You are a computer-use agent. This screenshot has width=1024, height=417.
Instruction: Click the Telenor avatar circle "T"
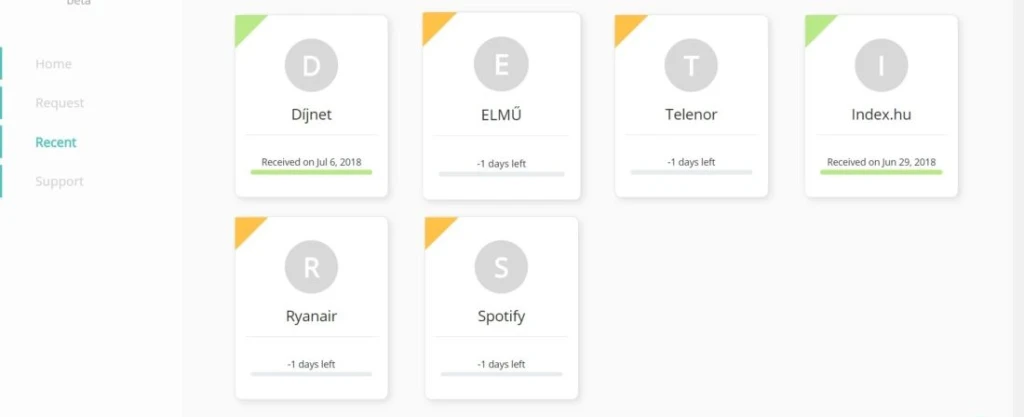[x=691, y=66]
